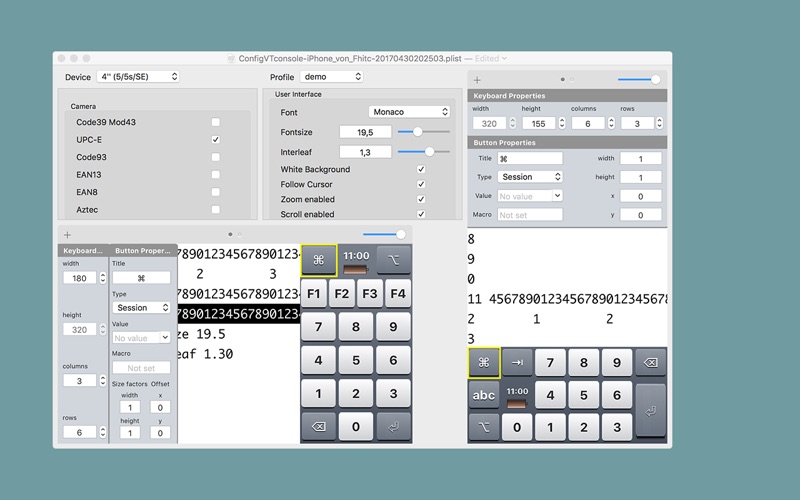Click the stepper for keyboard height 155
This screenshot has width=800, height=500.
click(x=562, y=123)
